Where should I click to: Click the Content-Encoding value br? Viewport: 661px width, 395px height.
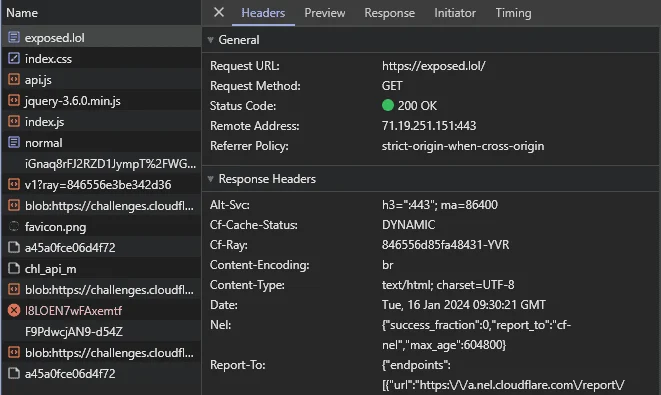tap(387, 265)
